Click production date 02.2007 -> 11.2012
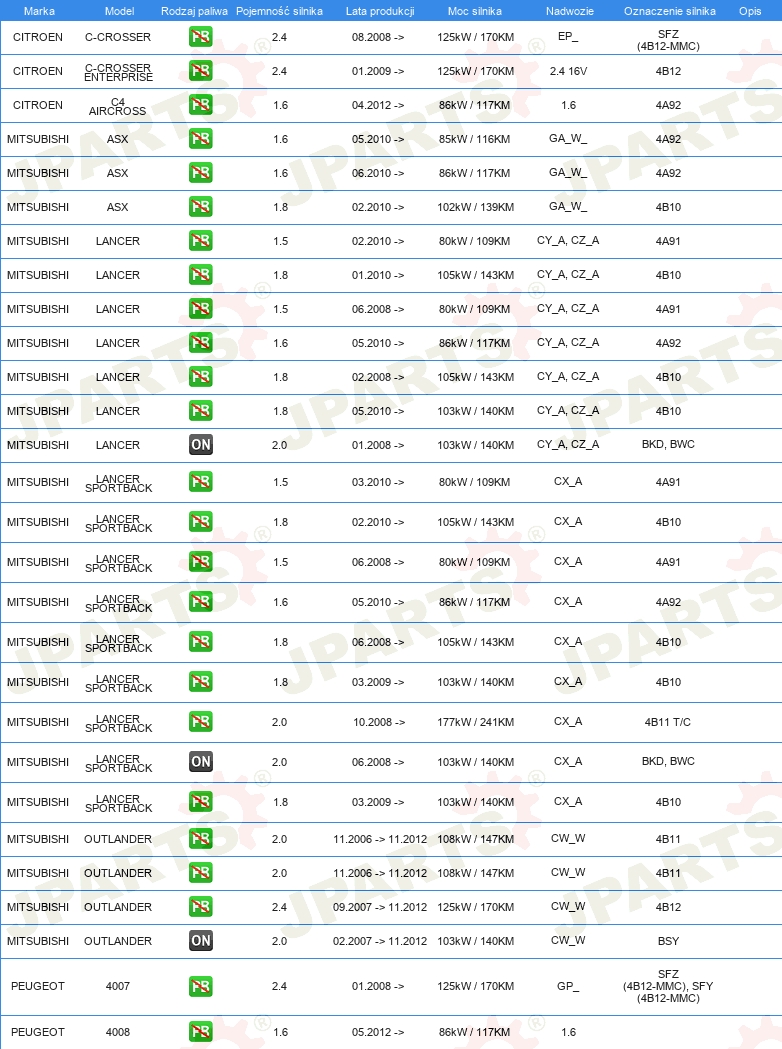 click(x=380, y=941)
